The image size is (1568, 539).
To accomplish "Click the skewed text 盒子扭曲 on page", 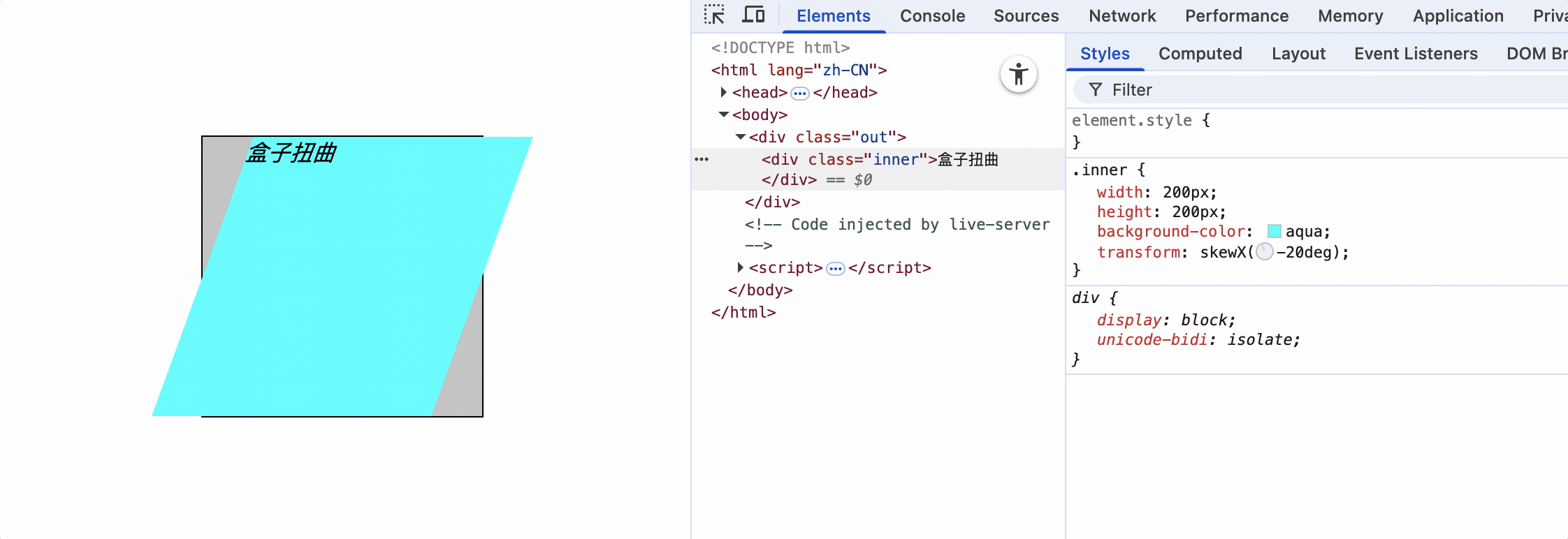I will tap(291, 152).
